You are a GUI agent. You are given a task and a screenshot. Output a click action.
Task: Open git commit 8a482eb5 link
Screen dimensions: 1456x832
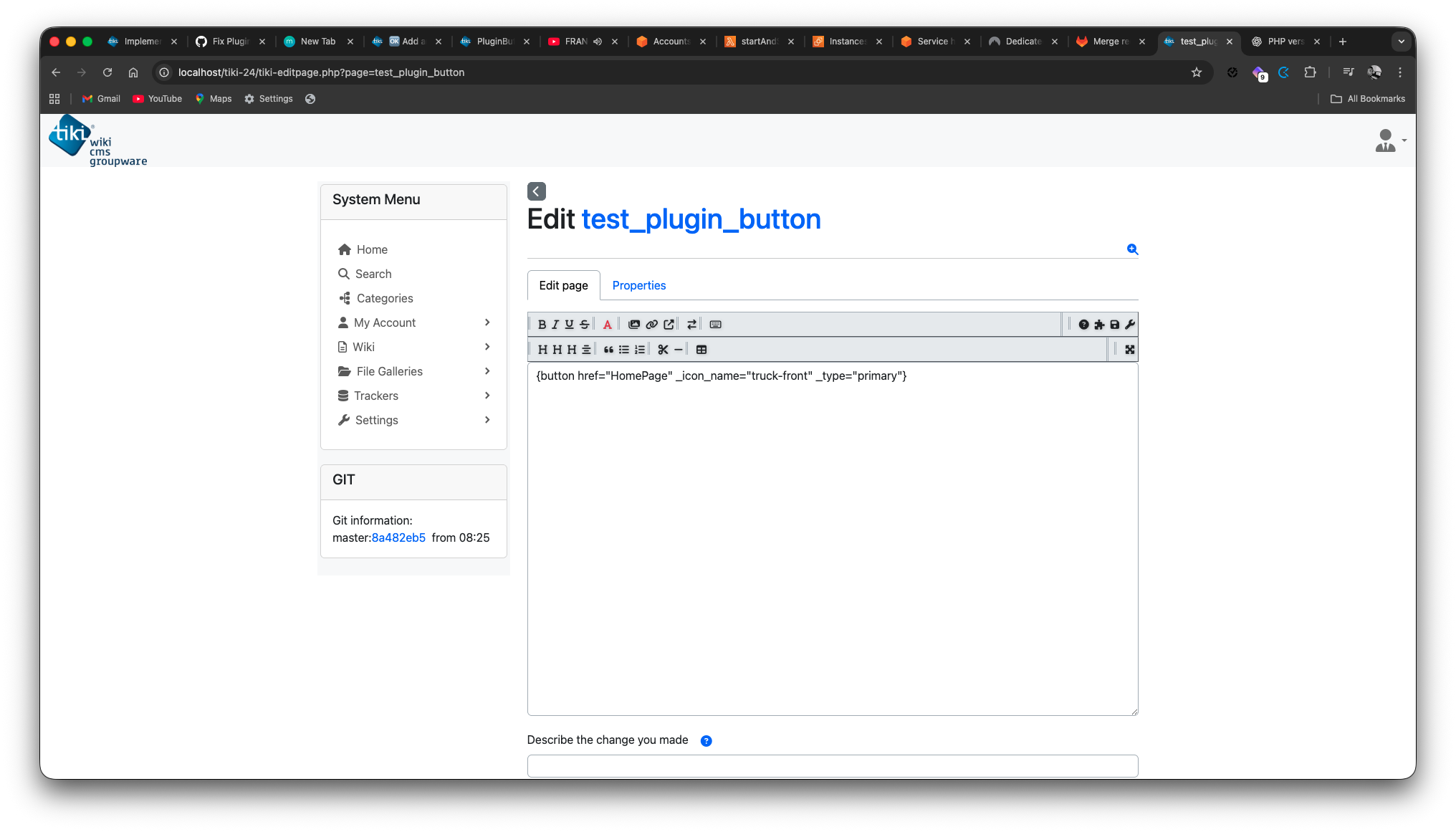point(398,537)
